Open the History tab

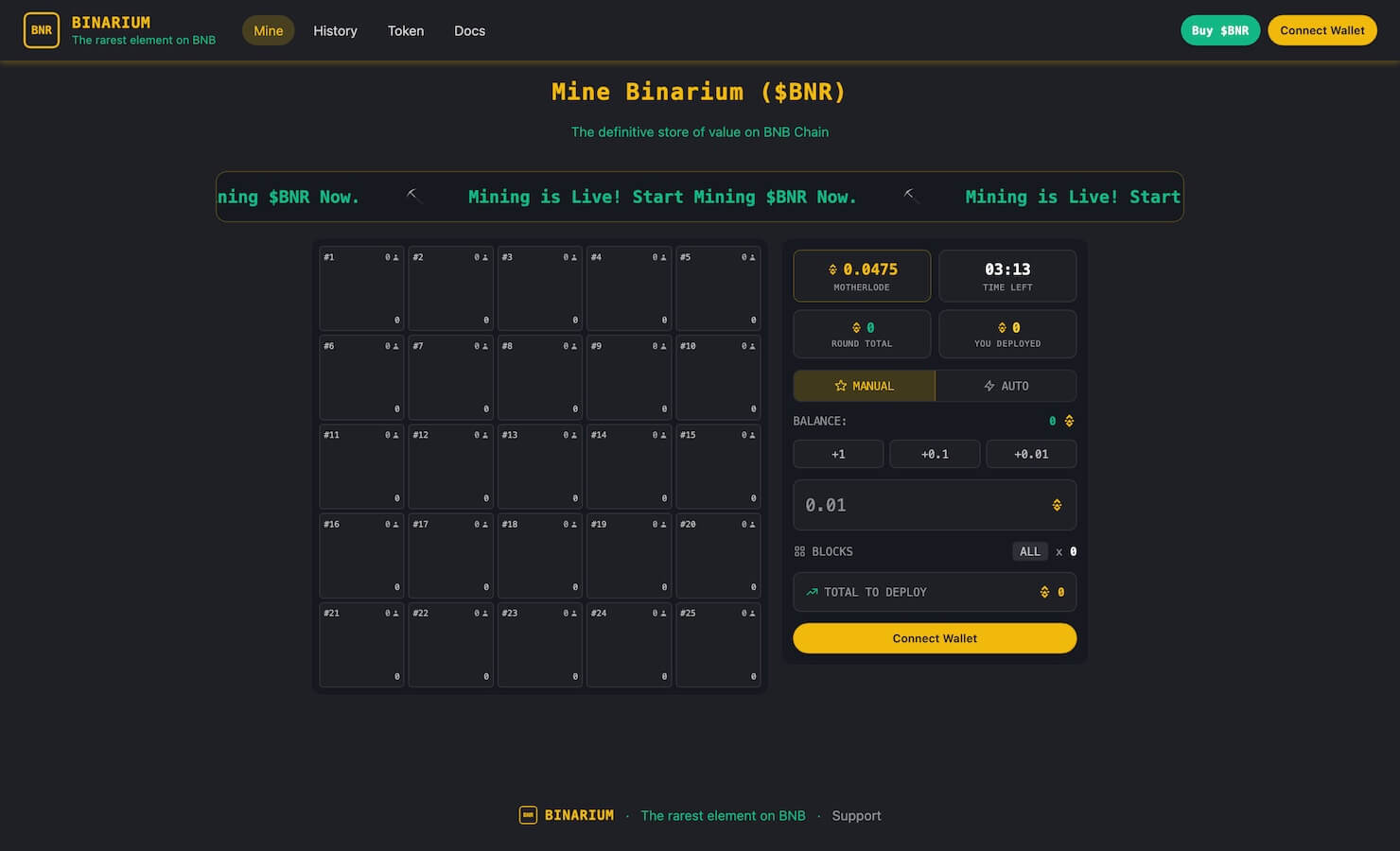click(335, 30)
